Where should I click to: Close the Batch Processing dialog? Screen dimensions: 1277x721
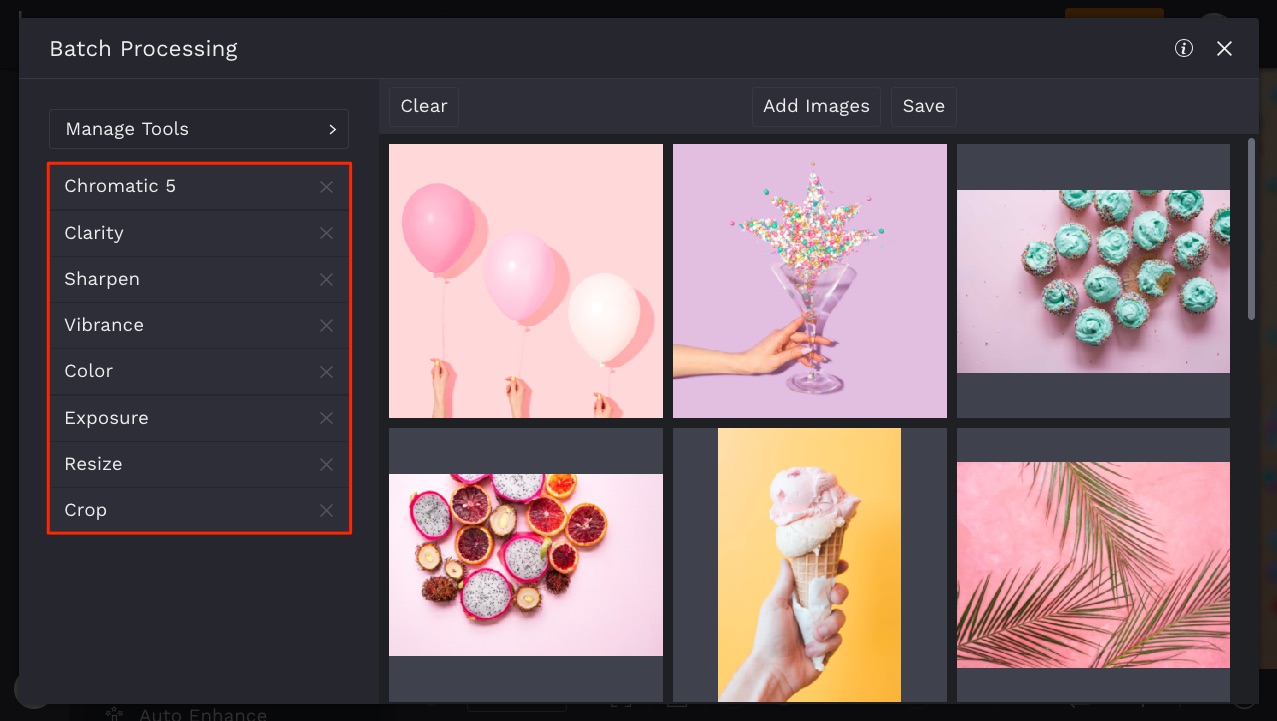[x=1224, y=48]
